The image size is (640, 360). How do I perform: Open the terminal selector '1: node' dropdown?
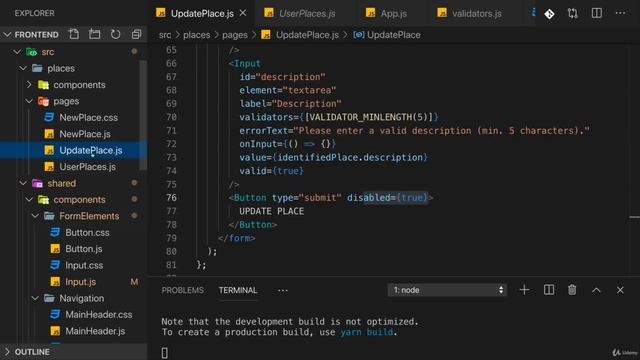point(447,290)
